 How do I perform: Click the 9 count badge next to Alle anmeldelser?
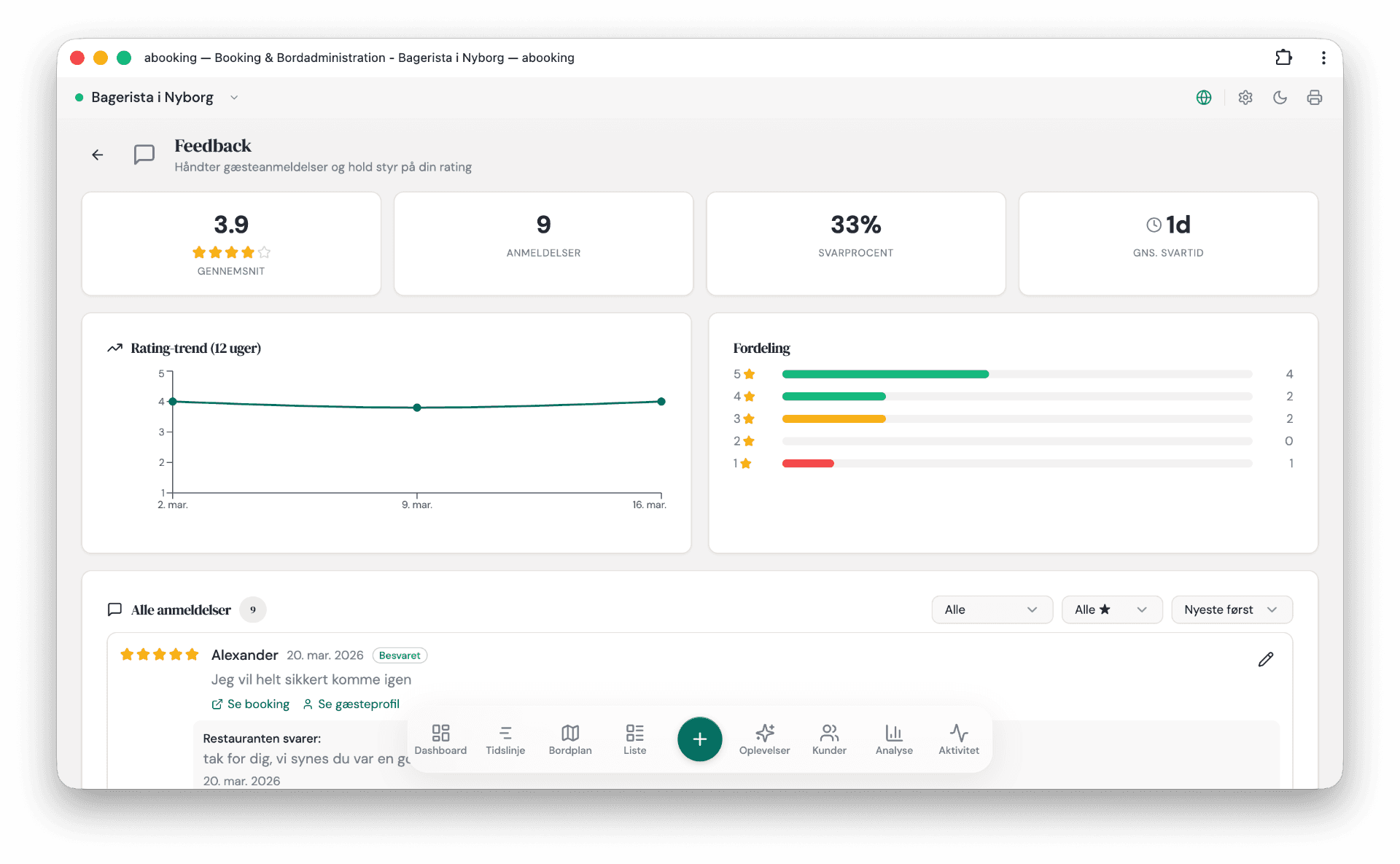(253, 610)
